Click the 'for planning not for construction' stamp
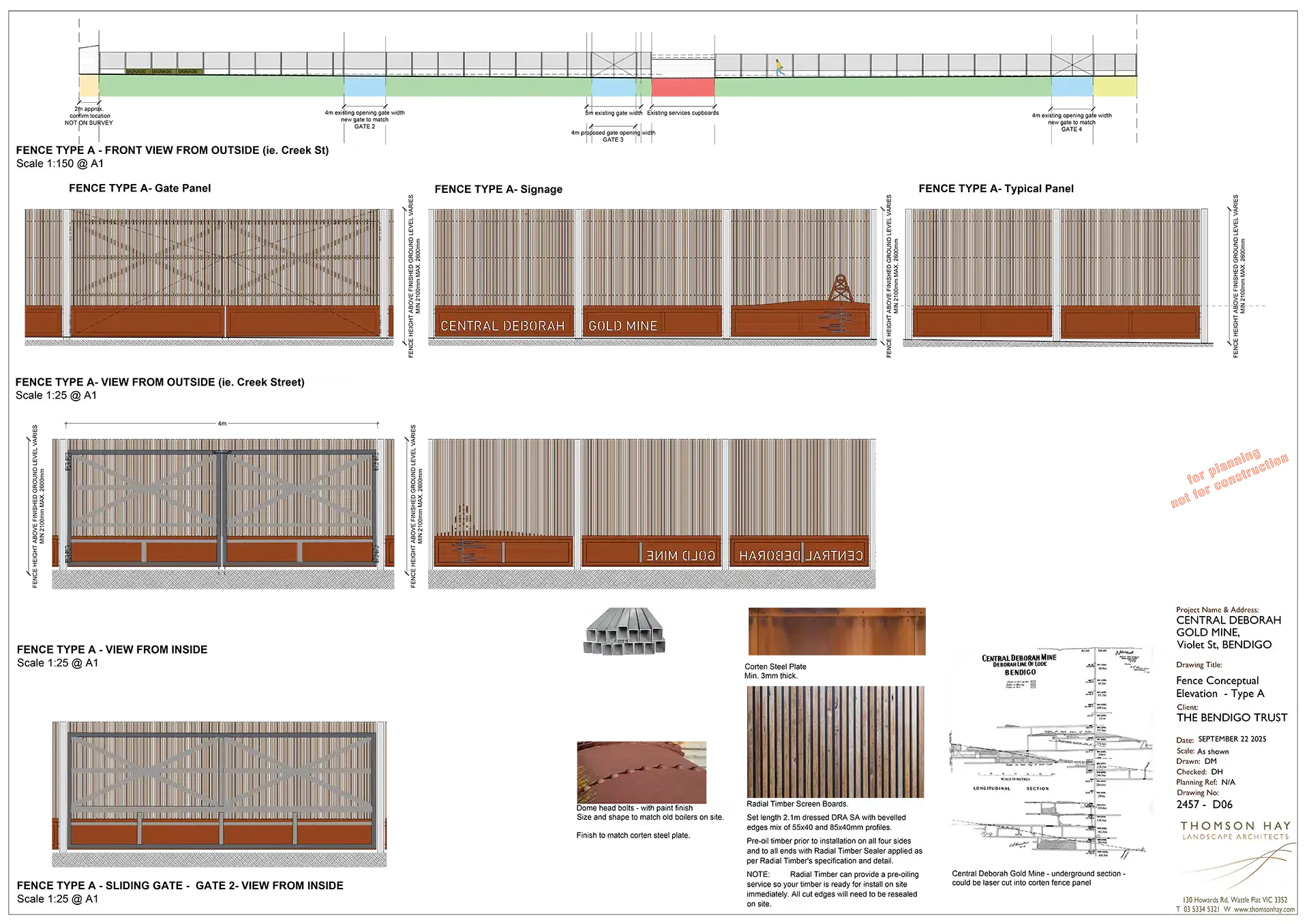Screen dimensions: 1309x924 tap(1229, 478)
